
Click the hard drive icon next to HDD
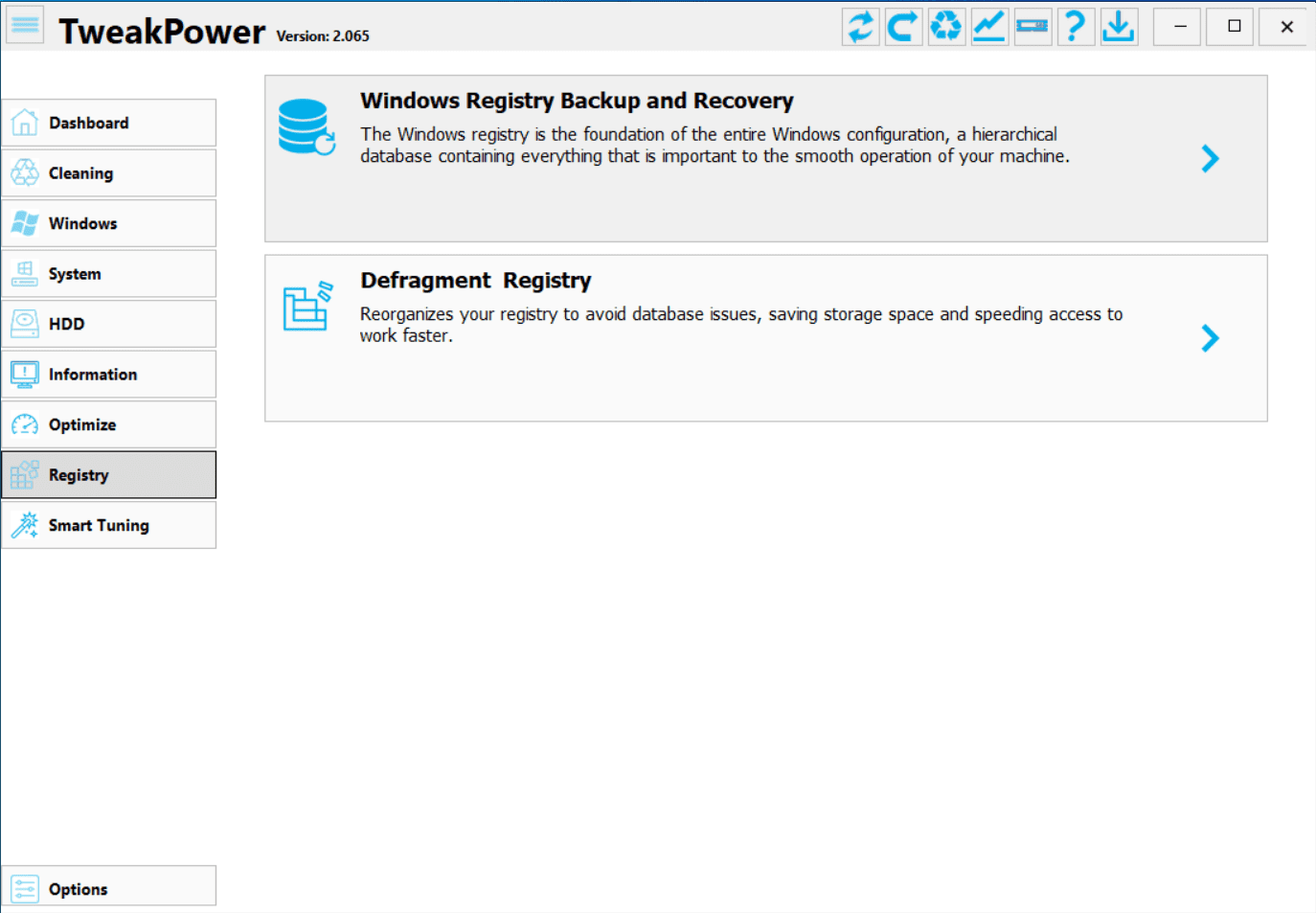pos(25,324)
